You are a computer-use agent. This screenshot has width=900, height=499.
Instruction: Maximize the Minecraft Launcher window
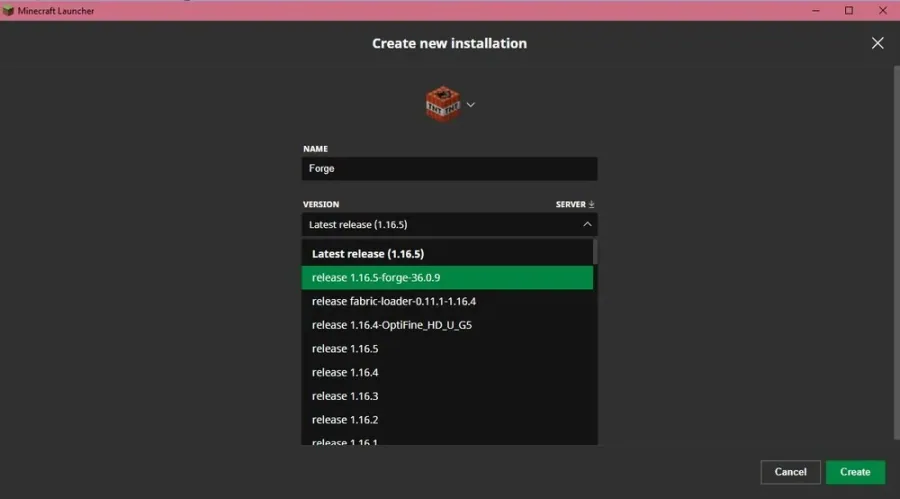pyautogui.click(x=849, y=10)
